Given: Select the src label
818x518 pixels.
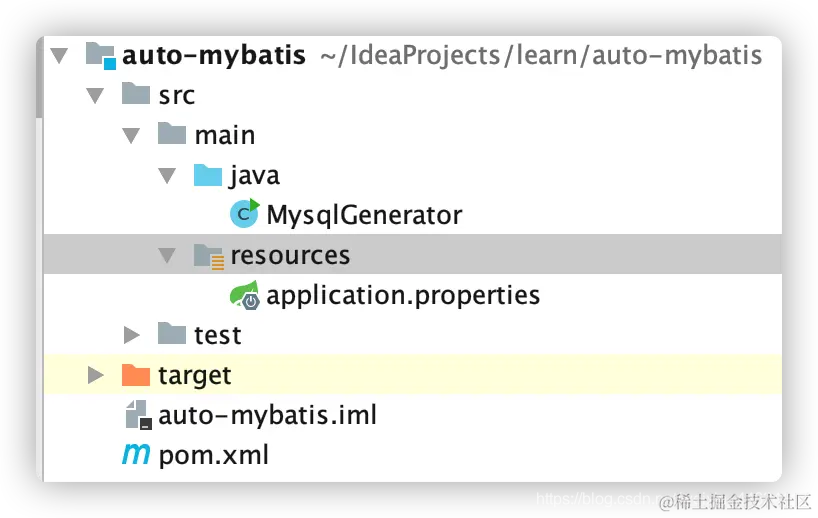Looking at the screenshot, I should click(177, 96).
